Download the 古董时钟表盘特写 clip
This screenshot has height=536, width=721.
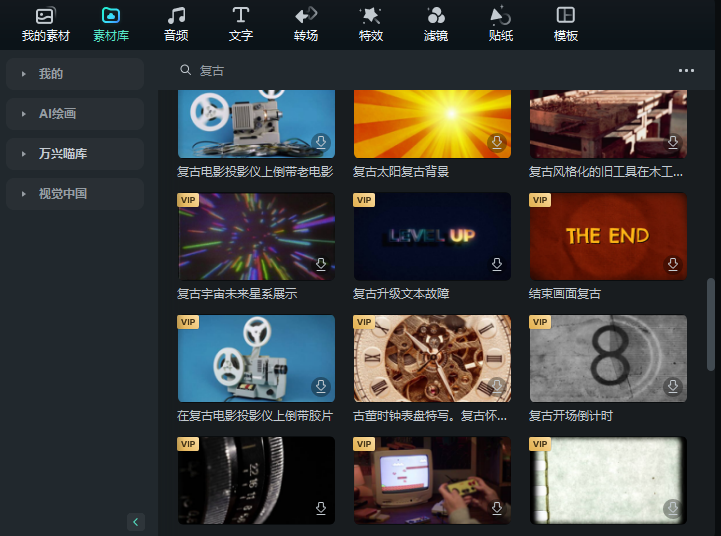coord(497,386)
